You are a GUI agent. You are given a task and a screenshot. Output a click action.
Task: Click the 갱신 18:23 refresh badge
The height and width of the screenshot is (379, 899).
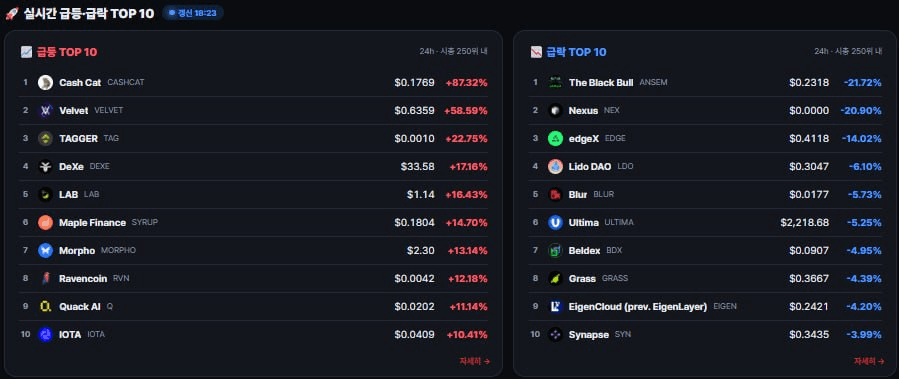(x=193, y=13)
